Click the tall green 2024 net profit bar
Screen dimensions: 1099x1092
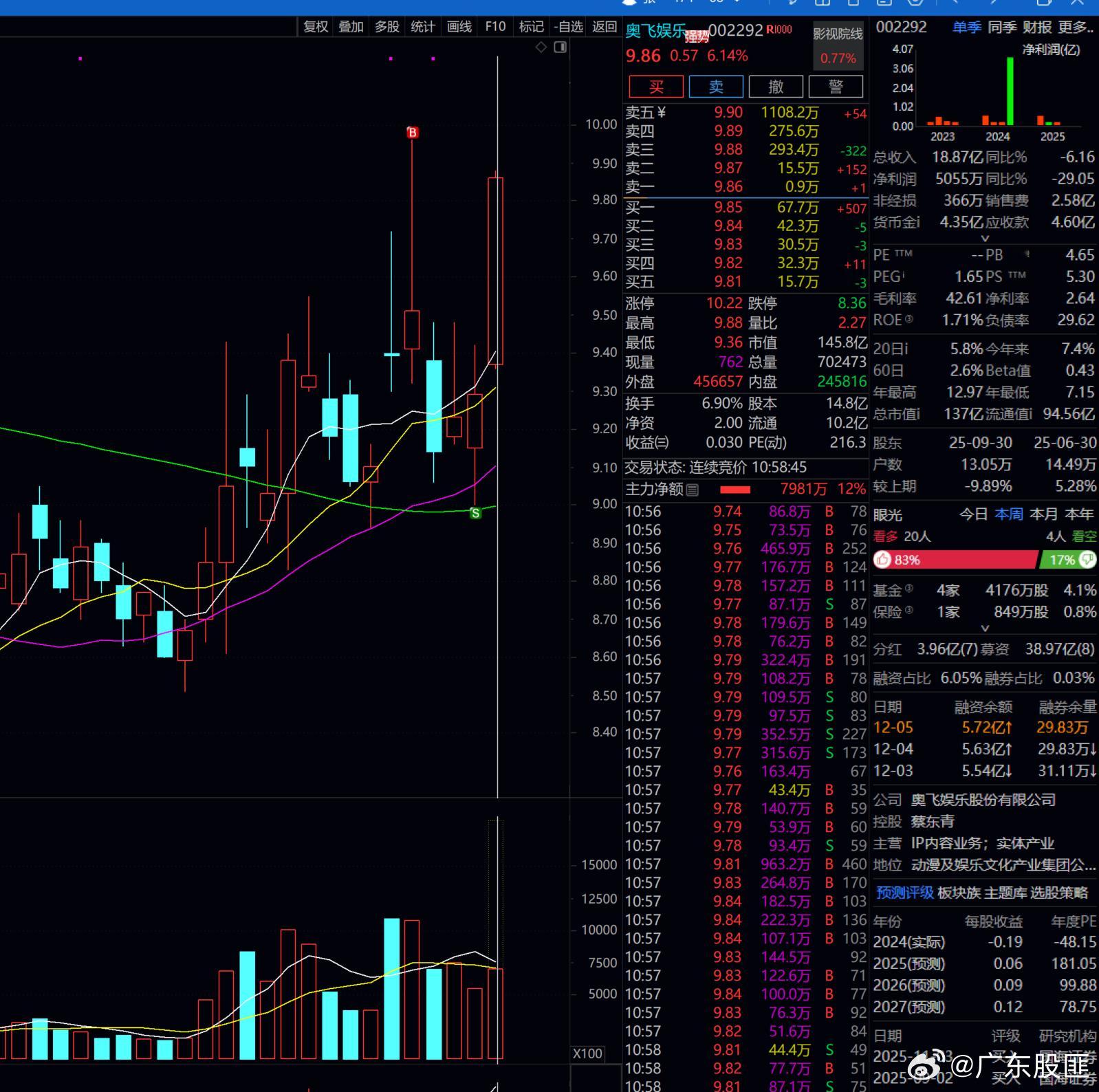click(1010, 91)
